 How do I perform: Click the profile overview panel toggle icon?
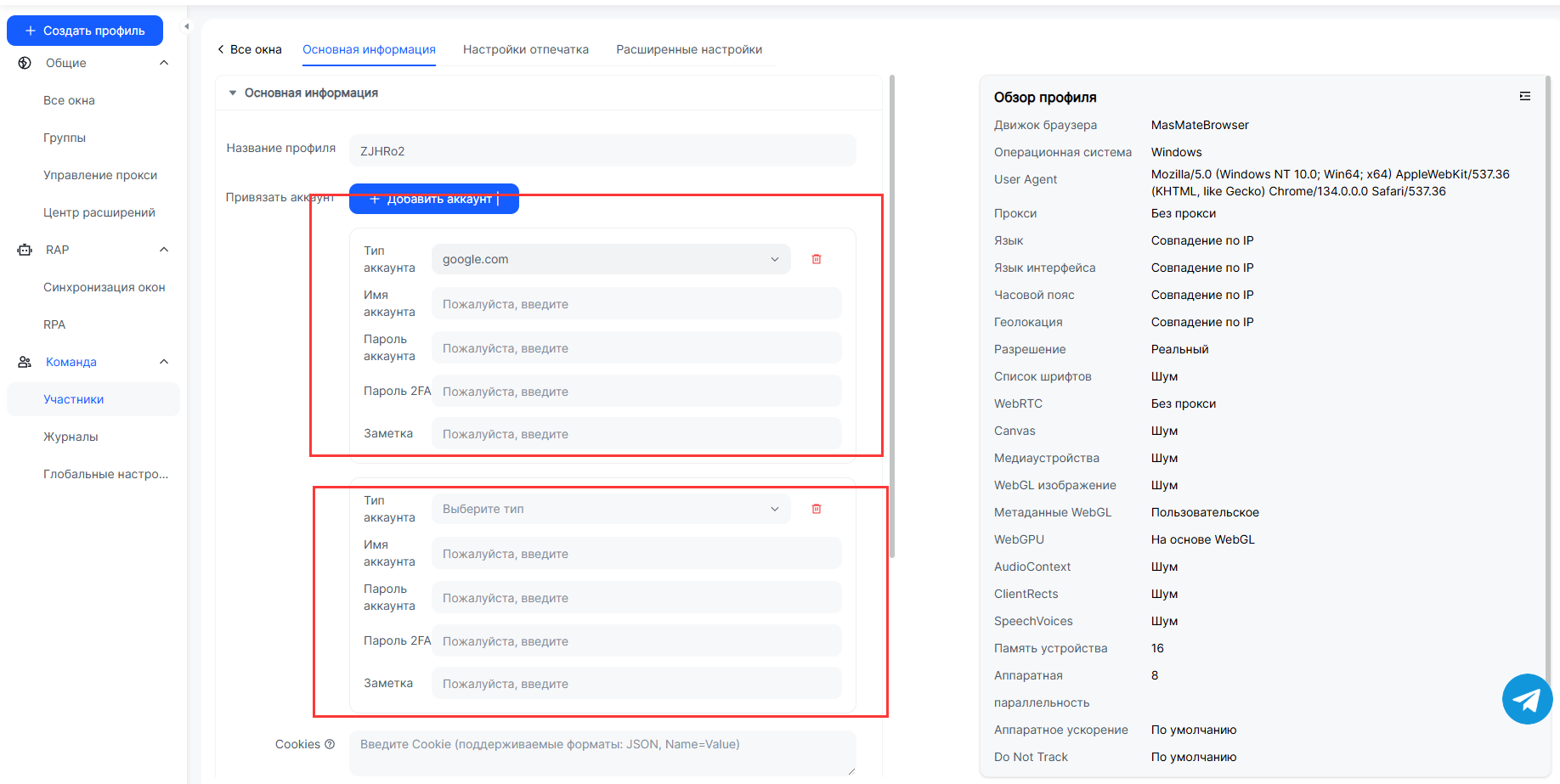pos(1524,97)
